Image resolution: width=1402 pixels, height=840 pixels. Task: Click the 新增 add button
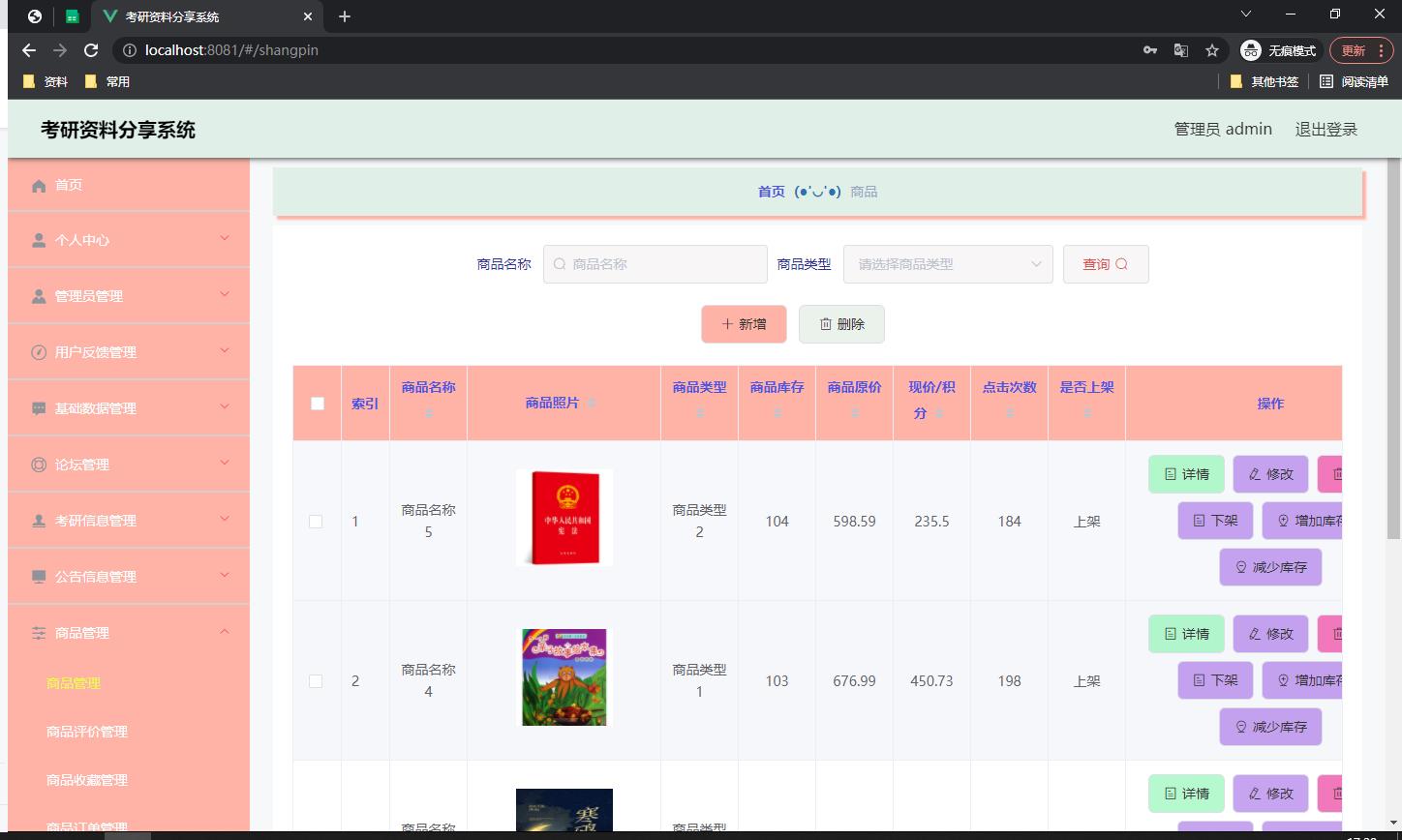pyautogui.click(x=744, y=324)
